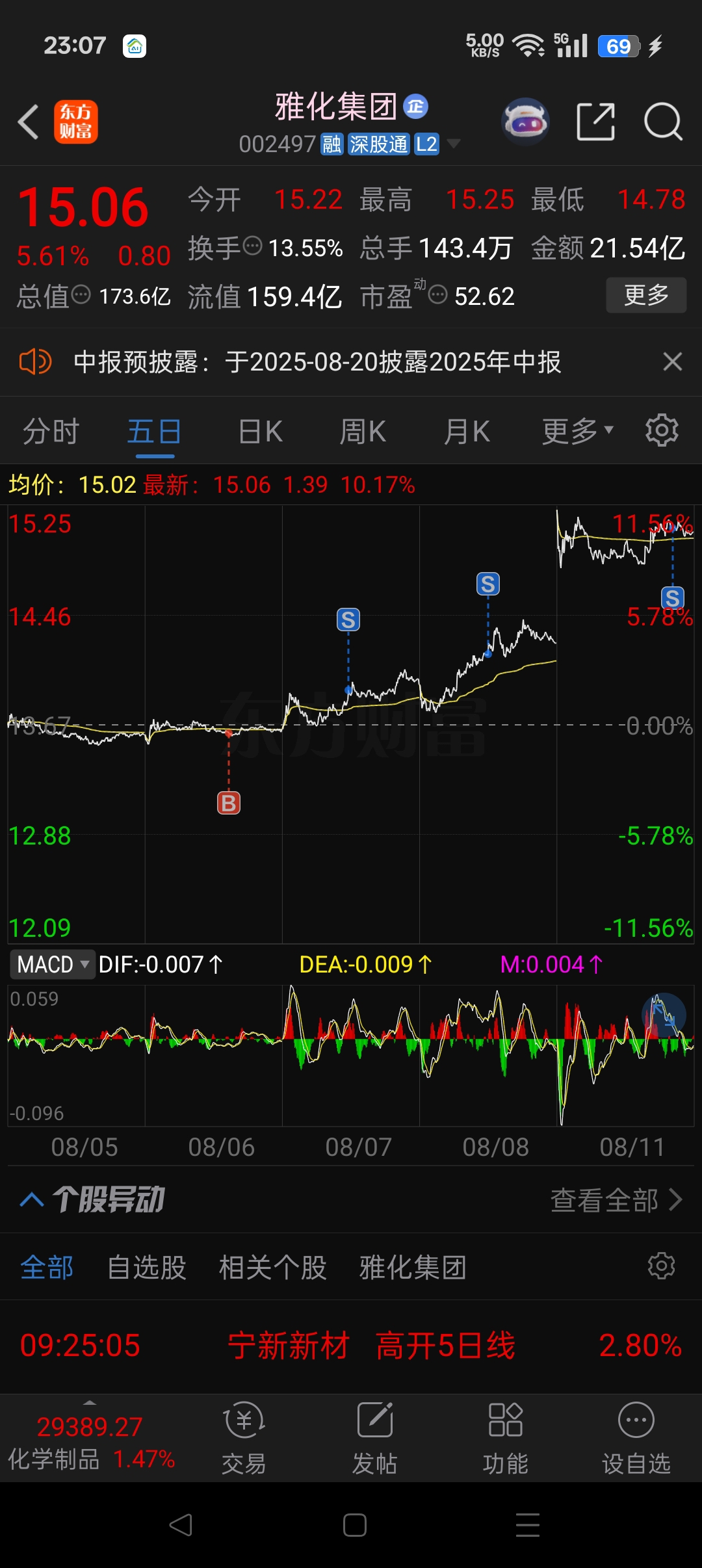Open 宁新新材 高开5日线 event row
The width and height of the screenshot is (702, 1568).
(x=351, y=1345)
